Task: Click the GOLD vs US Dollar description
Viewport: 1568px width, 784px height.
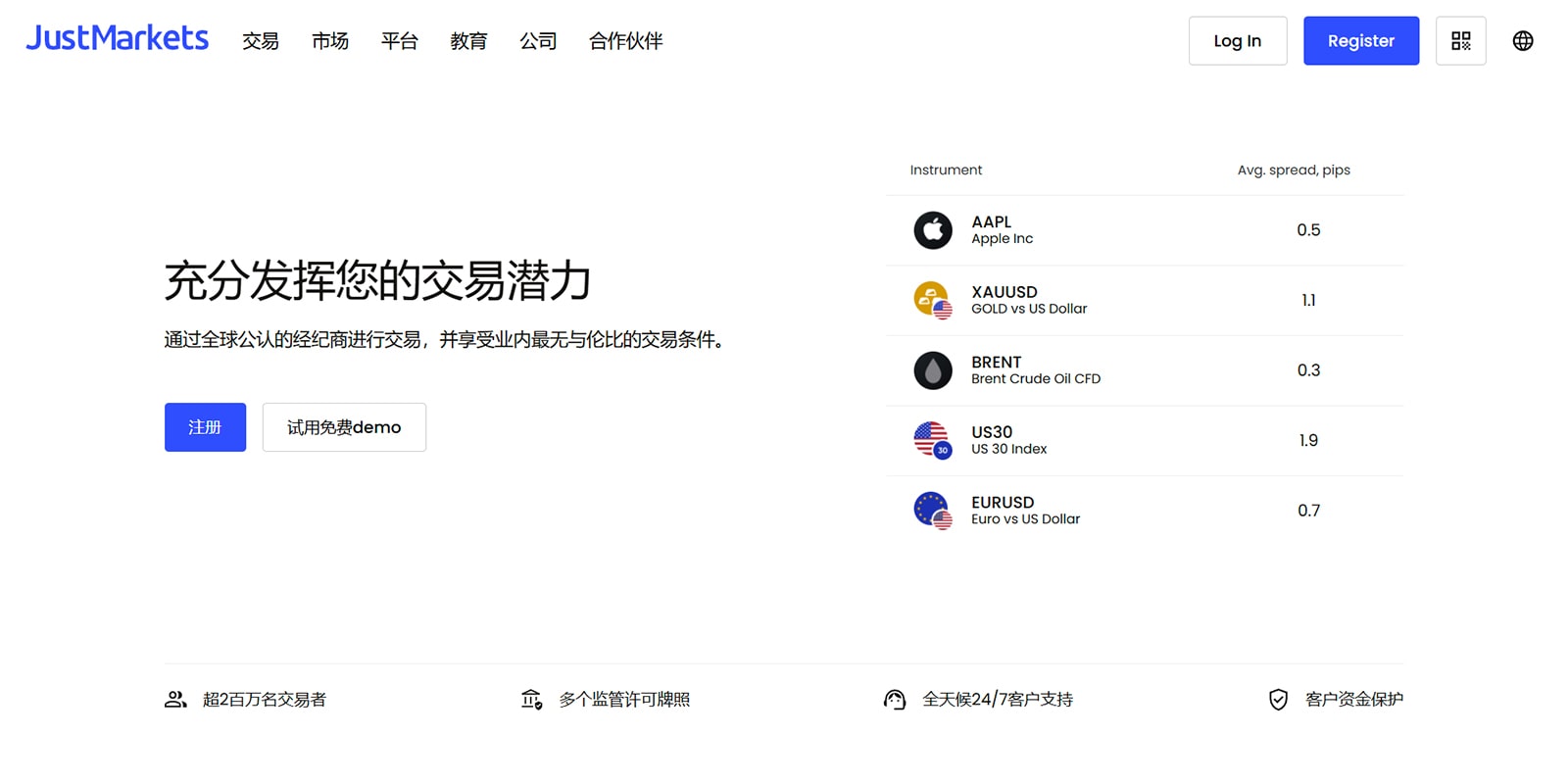Action: coord(1029,309)
